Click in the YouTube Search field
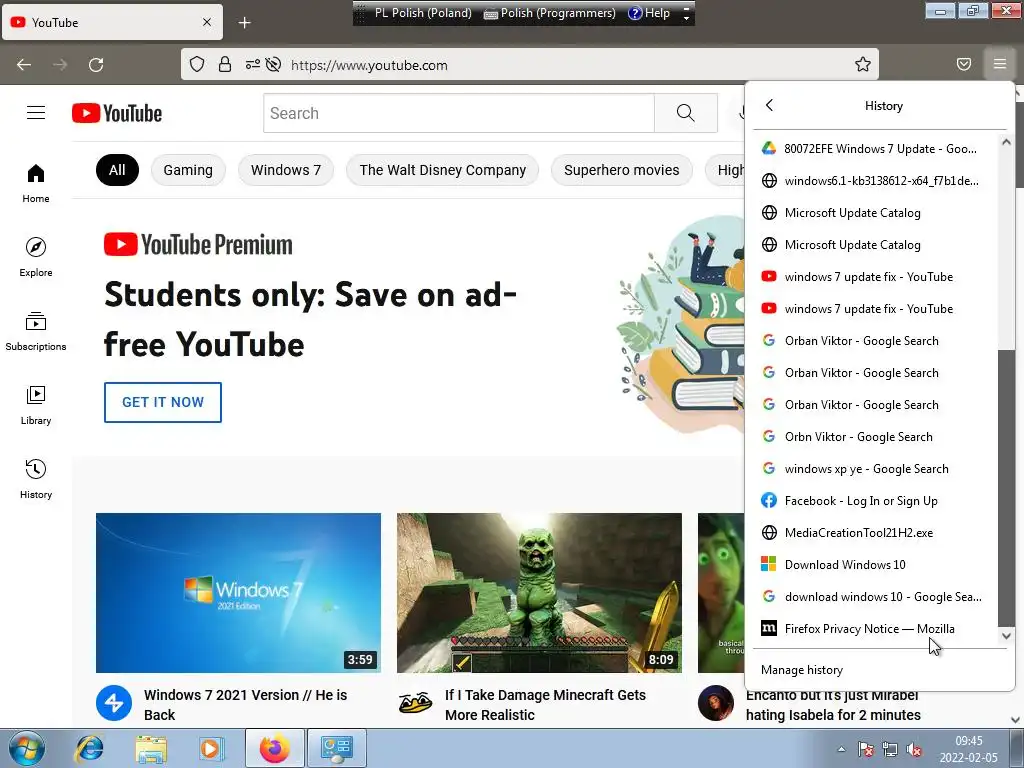 (458, 113)
